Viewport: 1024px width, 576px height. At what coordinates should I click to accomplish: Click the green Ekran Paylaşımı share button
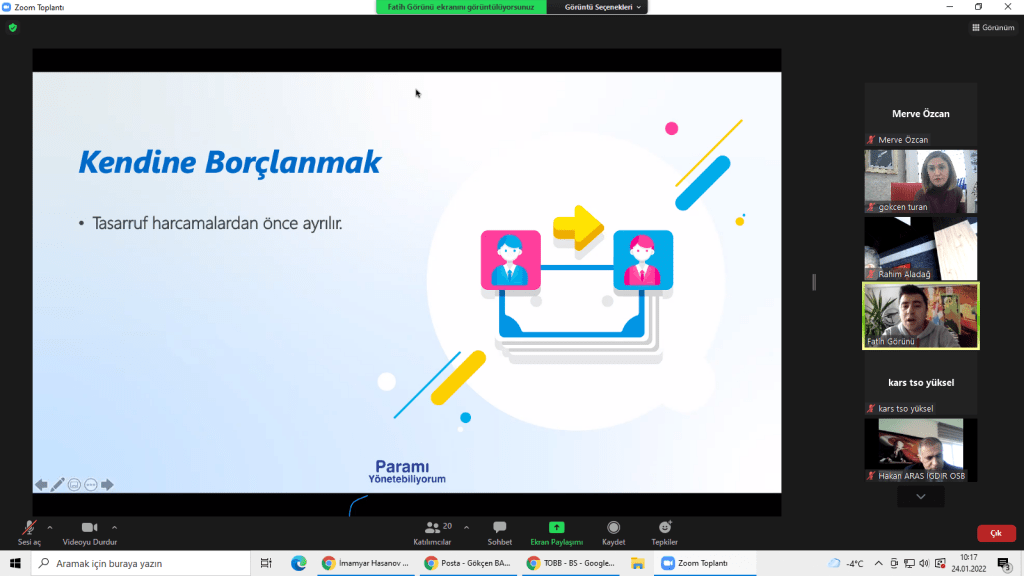click(x=556, y=531)
